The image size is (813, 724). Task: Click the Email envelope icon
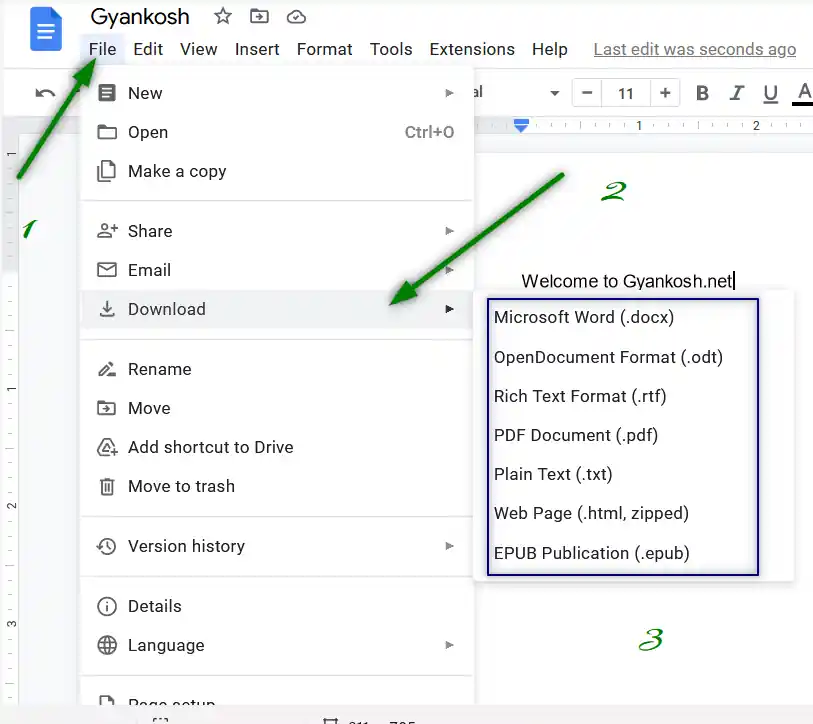[x=107, y=270]
